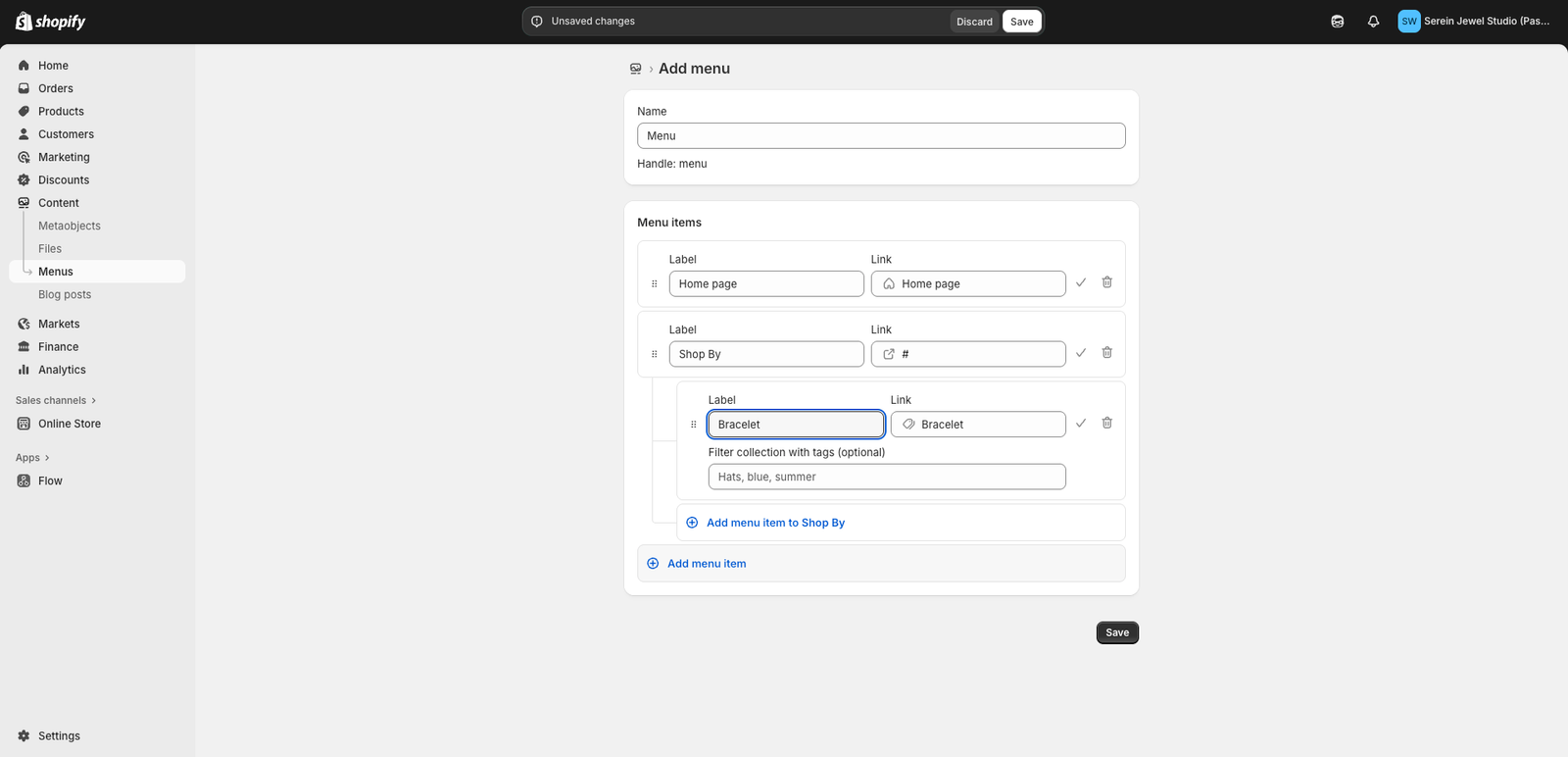
Task: Click the checkmark beside Shop By
Action: (1080, 353)
